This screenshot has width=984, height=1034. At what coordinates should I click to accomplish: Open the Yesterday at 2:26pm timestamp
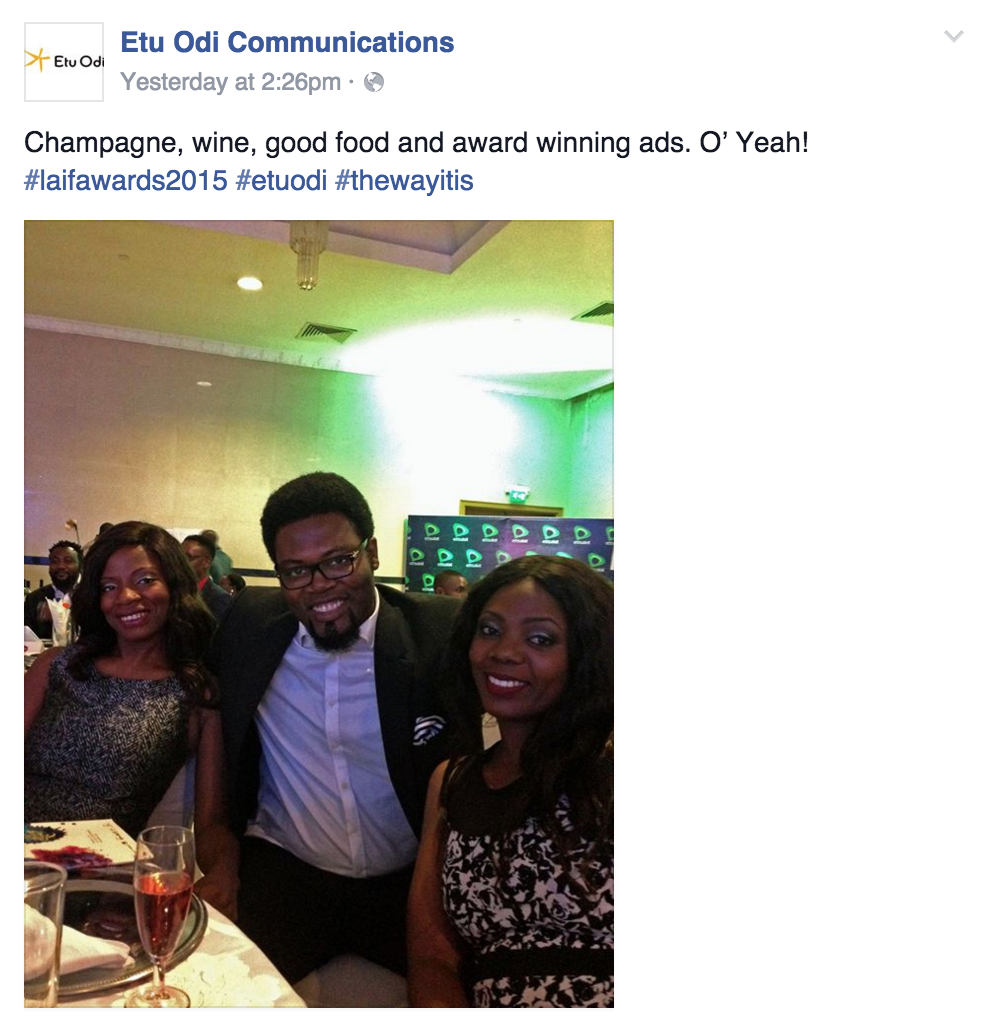click(x=231, y=82)
